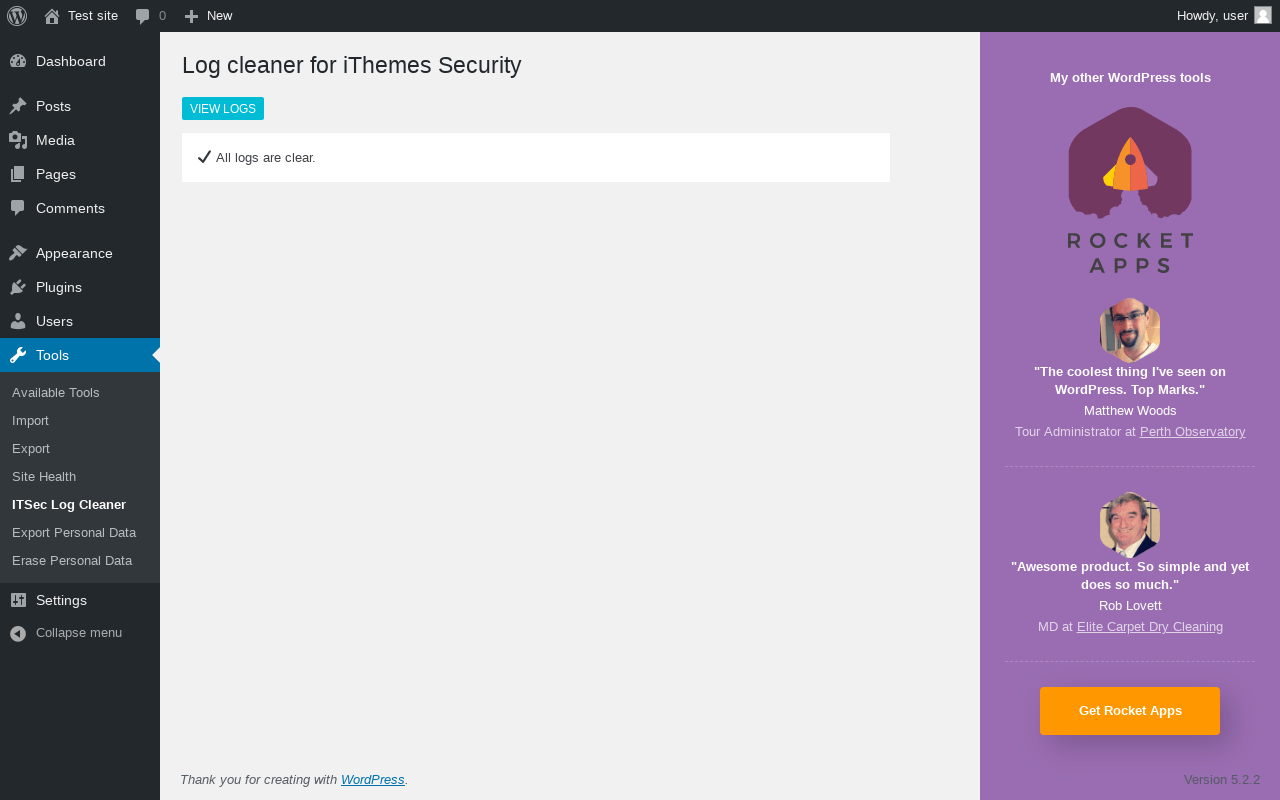The image size is (1280, 800).
Task: Open the comments bubble in admin bar
Action: click(x=143, y=16)
